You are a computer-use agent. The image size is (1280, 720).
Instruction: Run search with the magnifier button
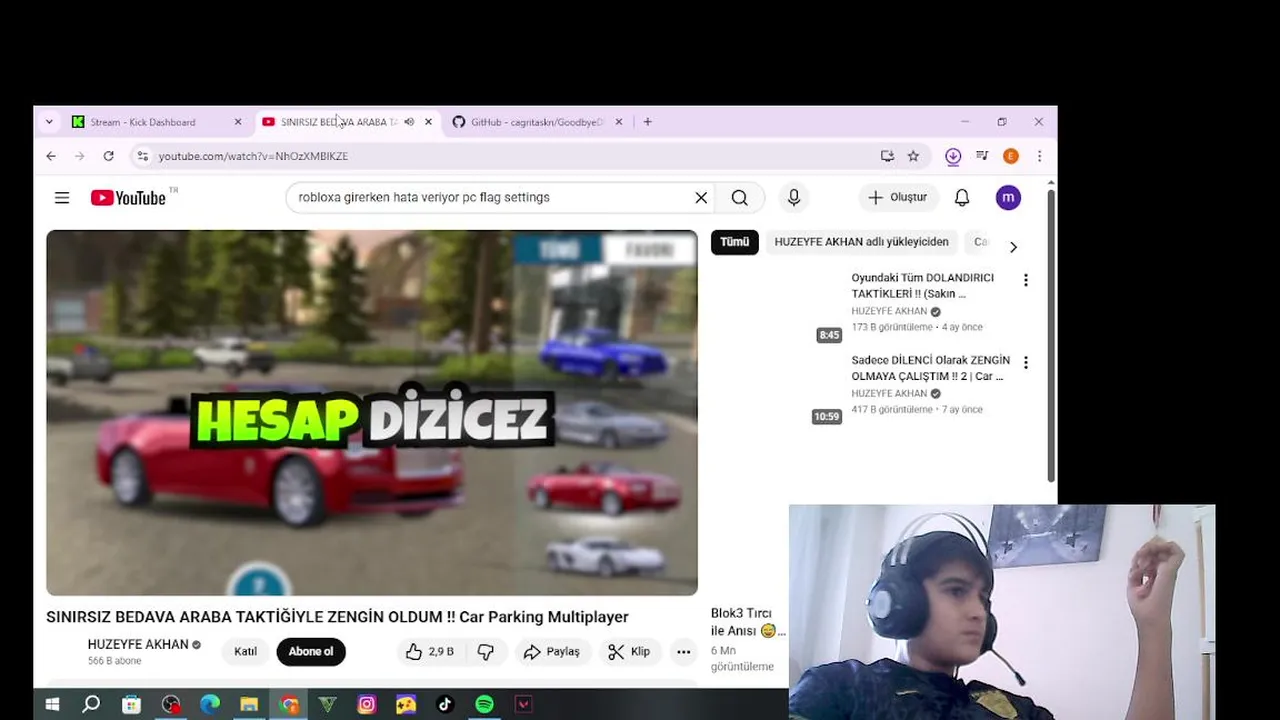coord(740,198)
